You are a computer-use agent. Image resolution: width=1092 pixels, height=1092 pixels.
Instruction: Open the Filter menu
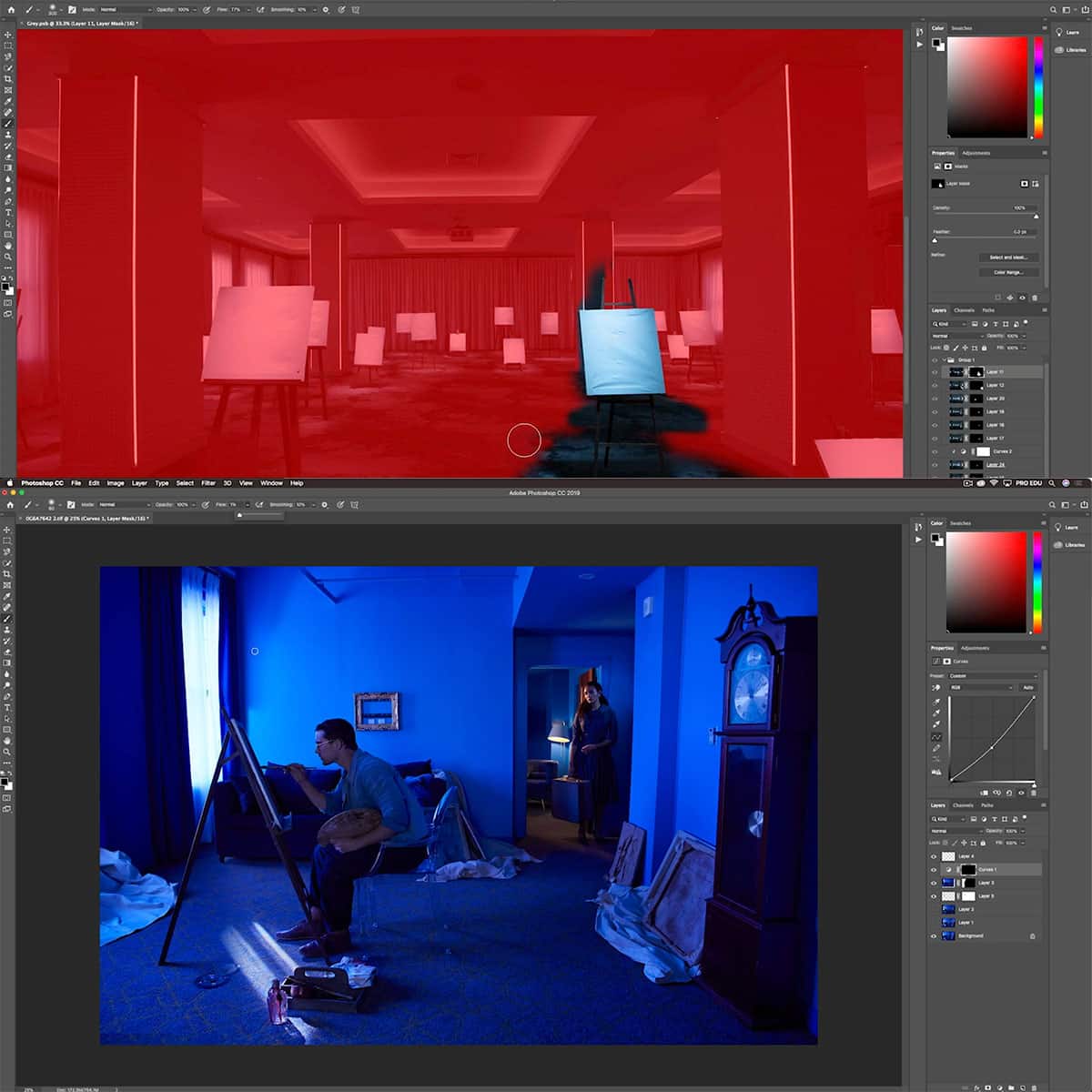pyautogui.click(x=209, y=483)
